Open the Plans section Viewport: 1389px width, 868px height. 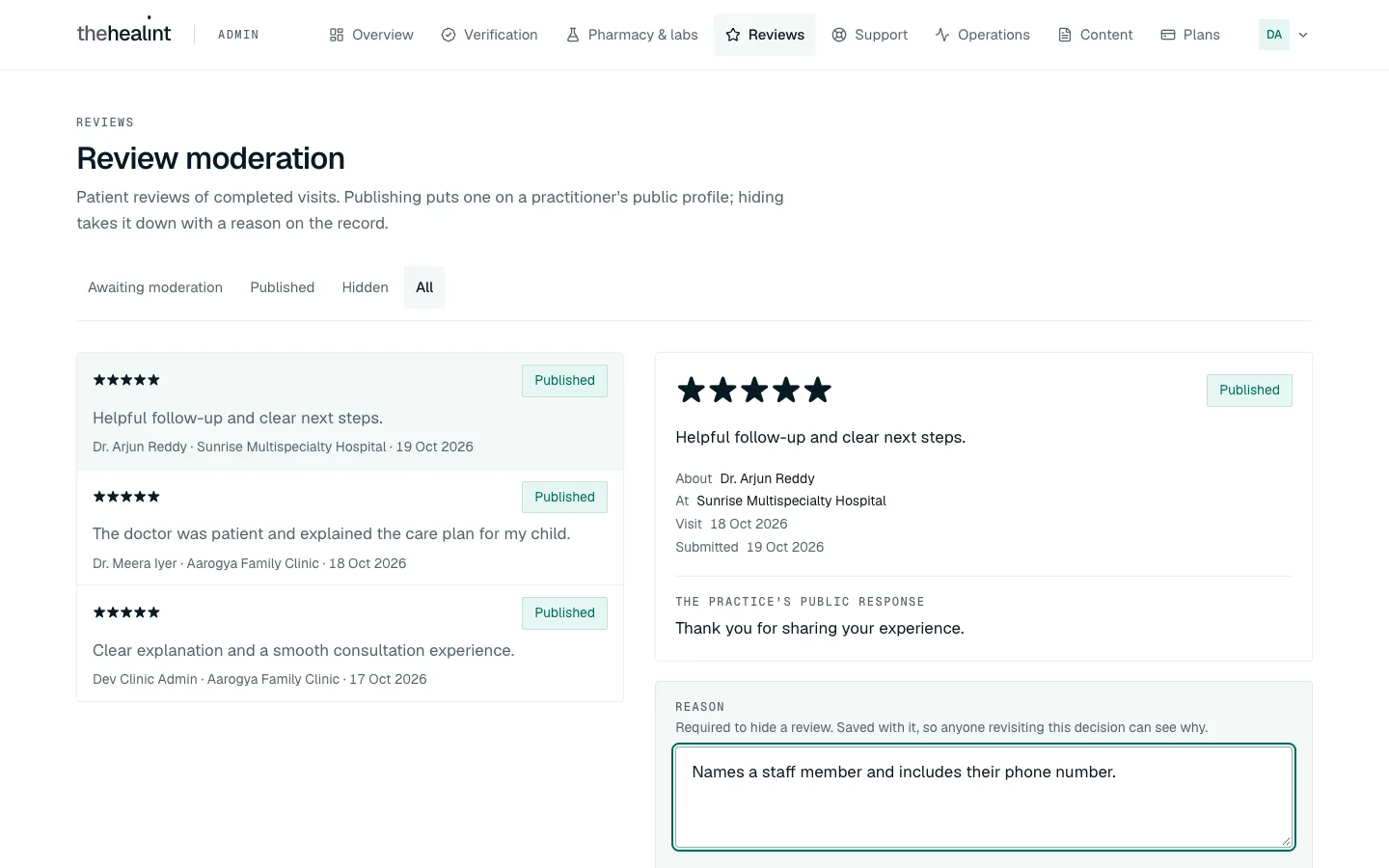(1202, 35)
